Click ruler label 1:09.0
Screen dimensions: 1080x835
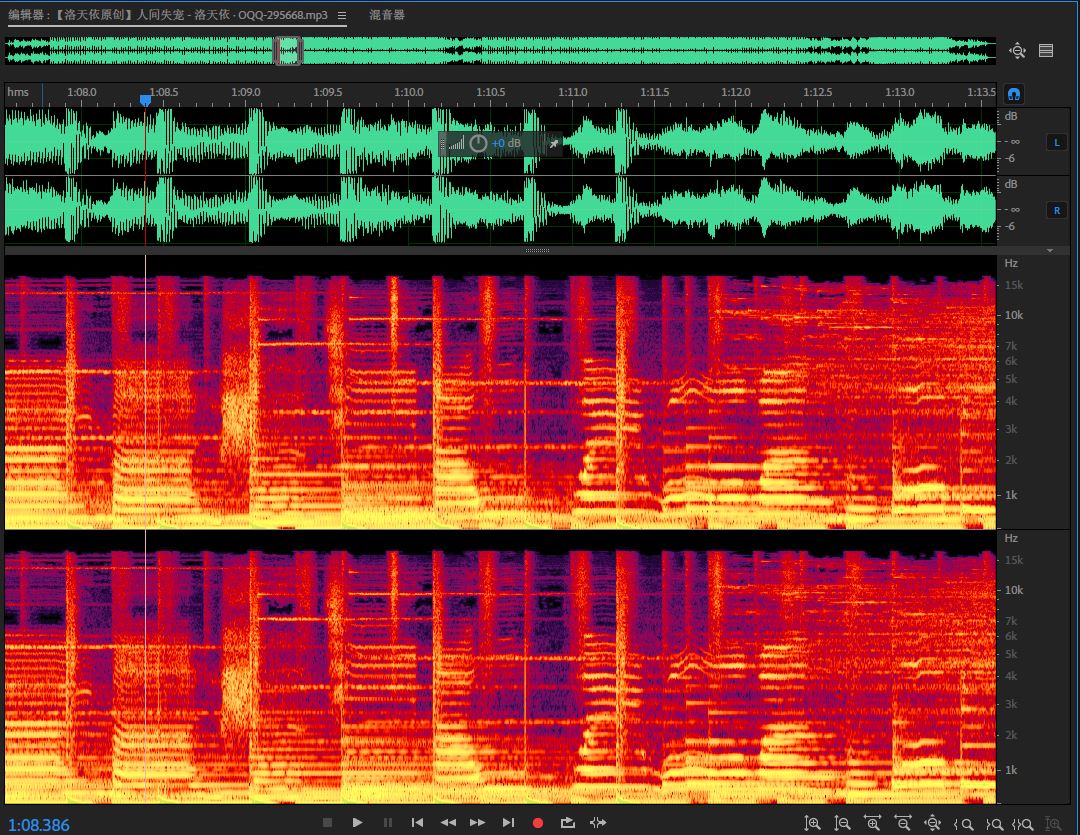246,92
